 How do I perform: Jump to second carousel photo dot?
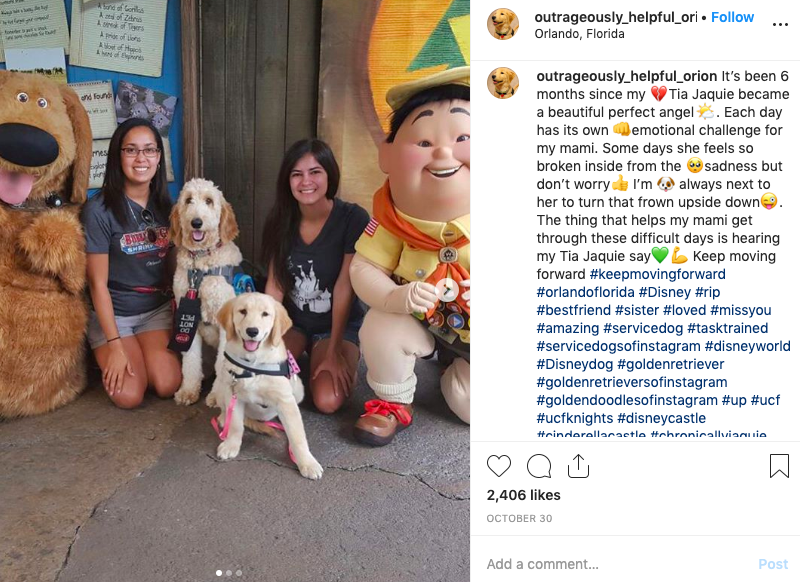click(229, 573)
